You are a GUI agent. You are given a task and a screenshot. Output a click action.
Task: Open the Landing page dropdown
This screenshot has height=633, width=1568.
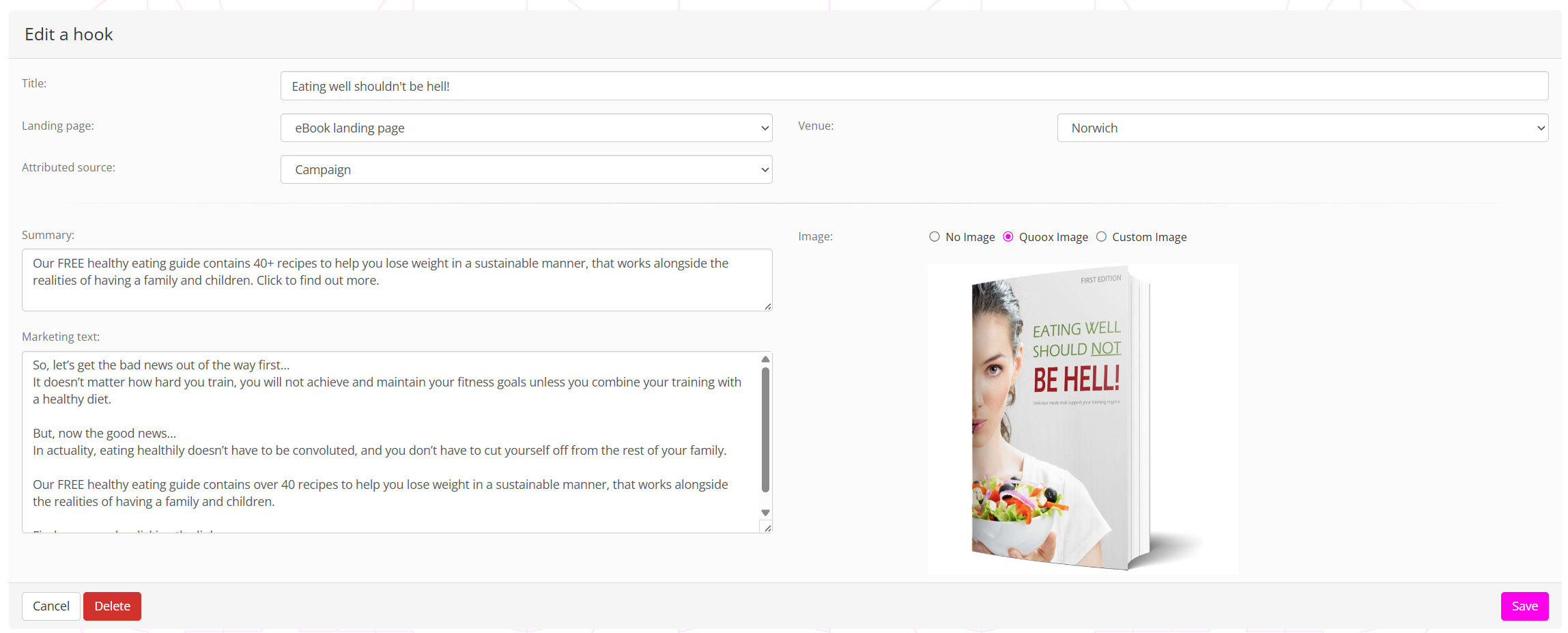[526, 128]
